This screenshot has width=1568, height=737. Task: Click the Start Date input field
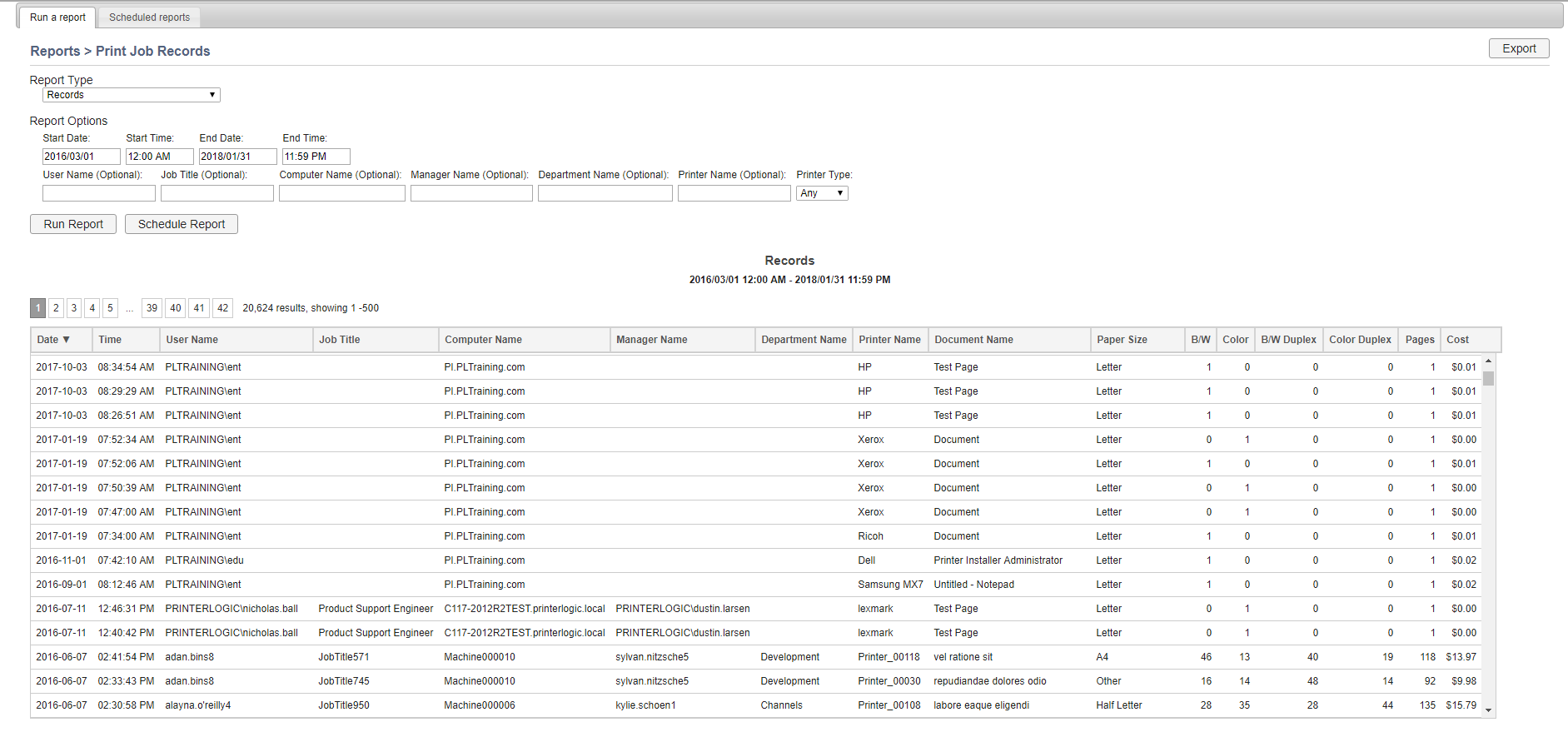[81, 157]
